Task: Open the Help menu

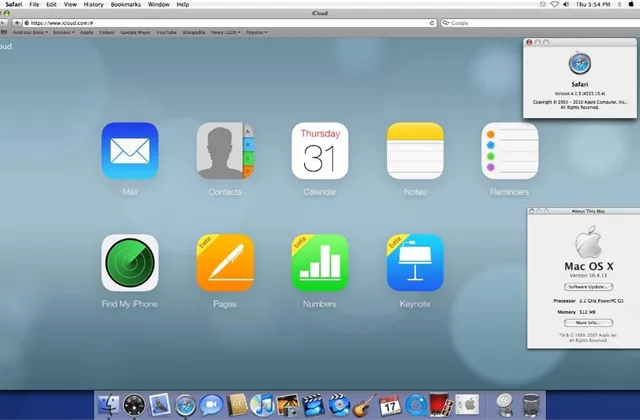Action: 182,4
